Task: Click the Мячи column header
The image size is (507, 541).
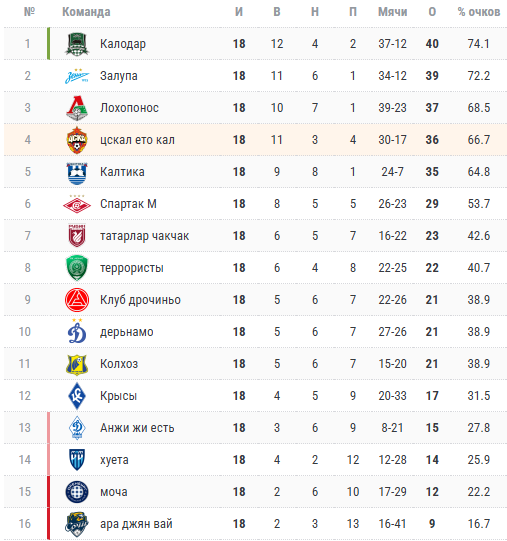Action: pyautogui.click(x=392, y=12)
